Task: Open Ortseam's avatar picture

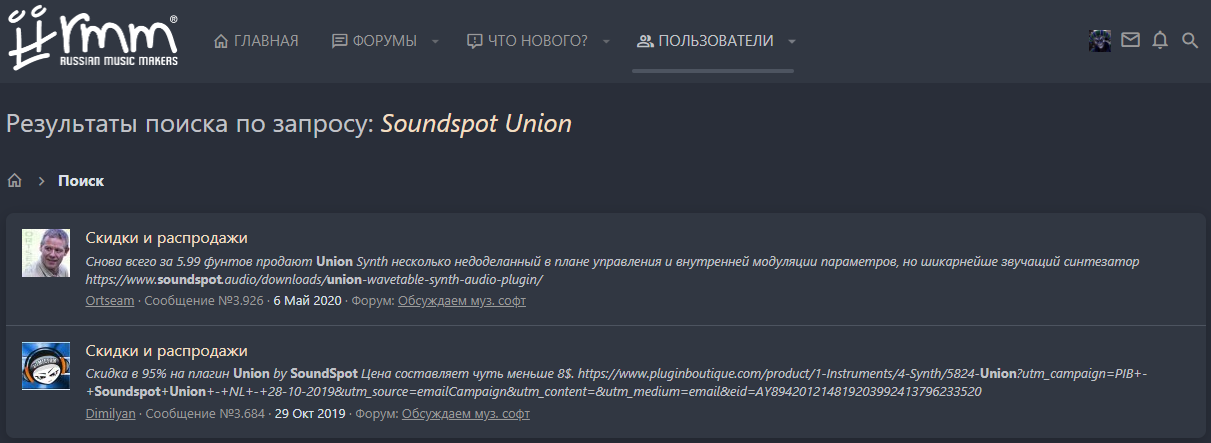Action: pyautogui.click(x=46, y=253)
